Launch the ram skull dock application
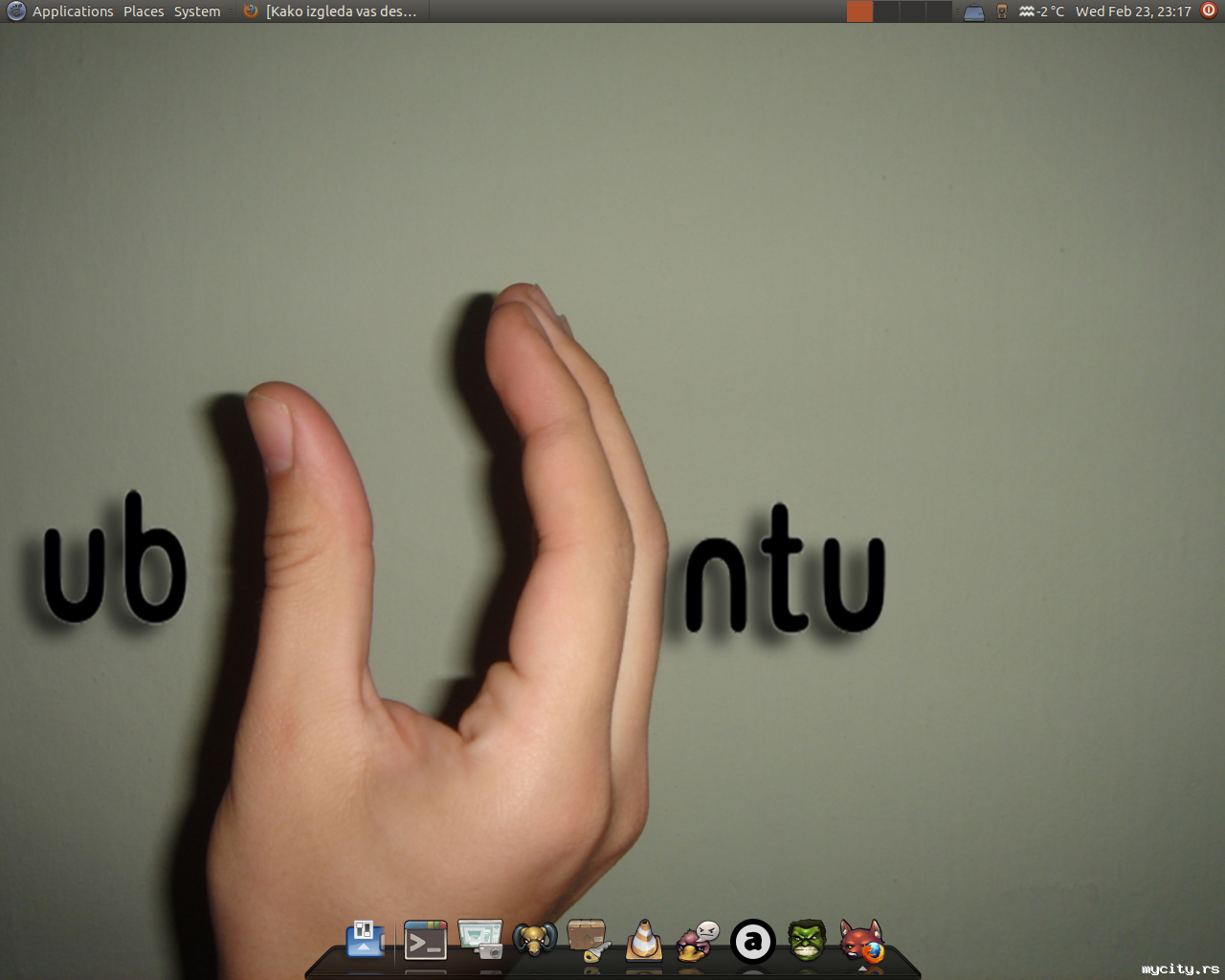The width and height of the screenshot is (1225, 980). [535, 940]
